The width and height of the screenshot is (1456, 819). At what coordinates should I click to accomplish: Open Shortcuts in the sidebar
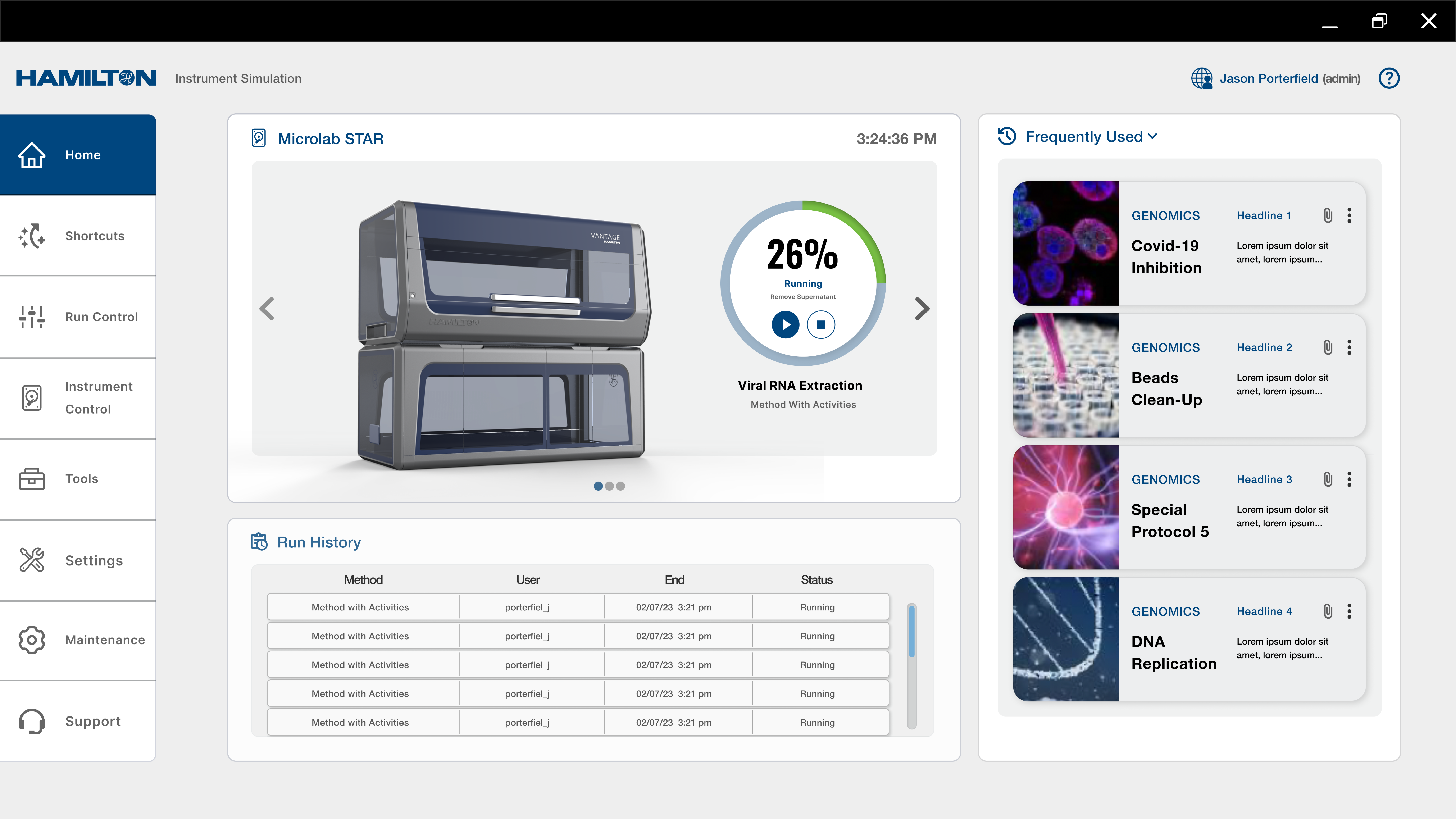pos(78,236)
